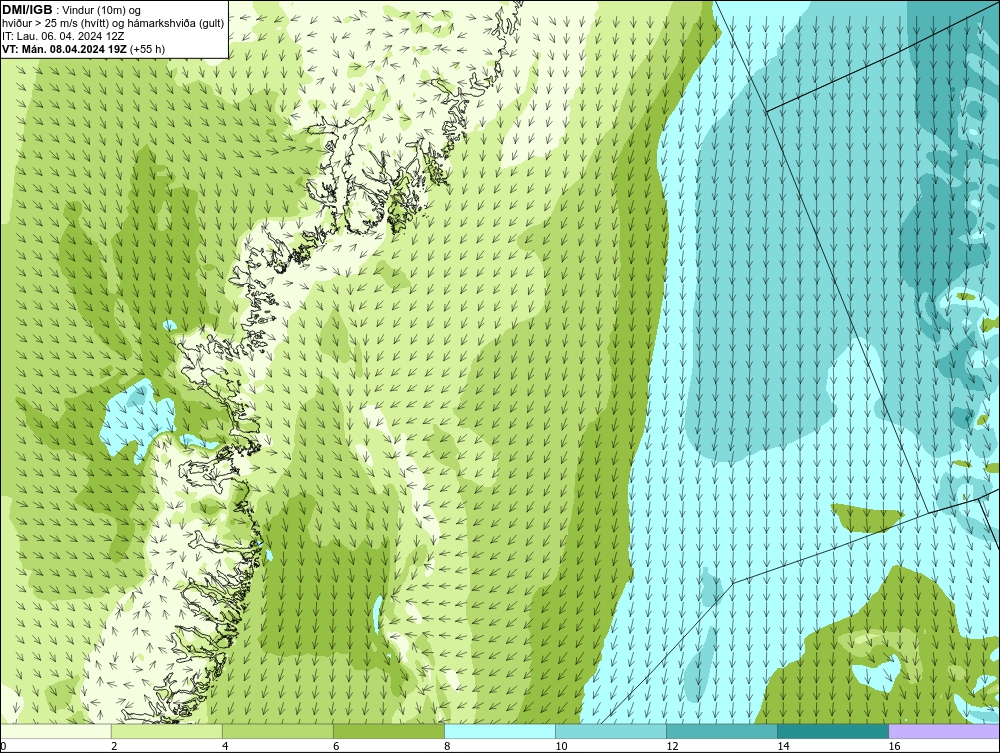The height and width of the screenshot is (753, 1000).
Task: Click the legend value '14'
Action: [x=783, y=746]
